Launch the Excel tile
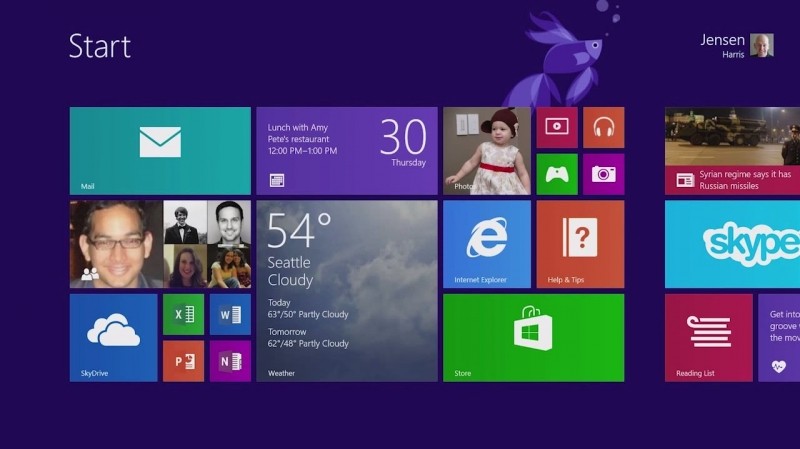800x449 pixels. point(184,314)
